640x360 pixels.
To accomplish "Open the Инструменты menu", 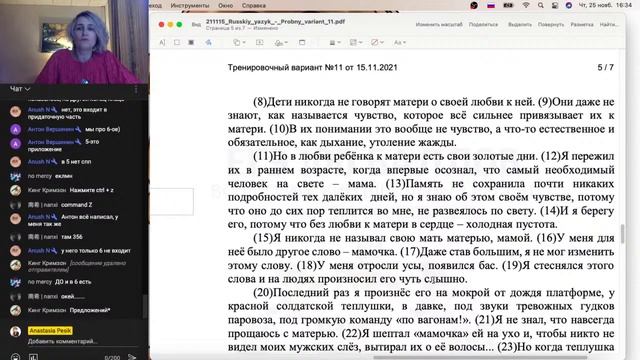I will point(190,5).
